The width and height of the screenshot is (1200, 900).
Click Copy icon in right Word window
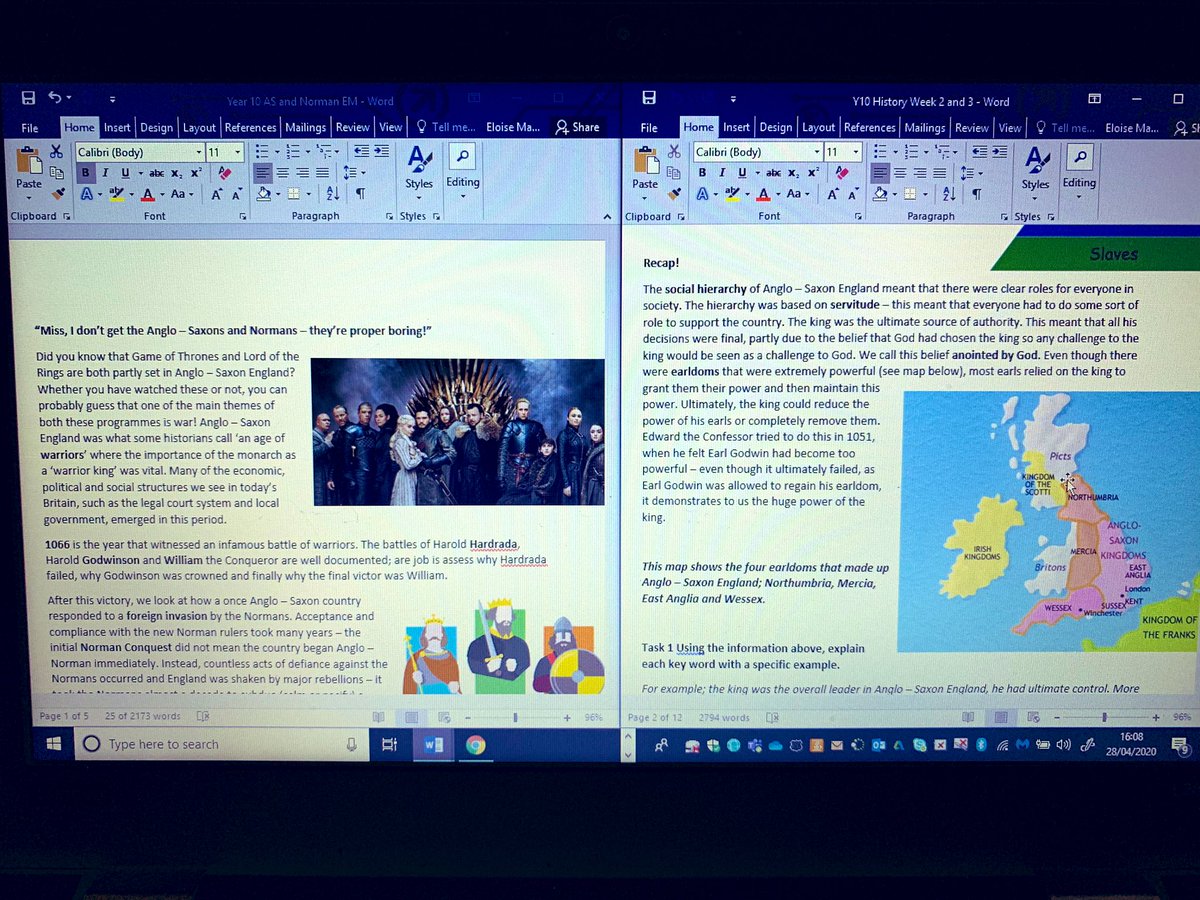pos(674,173)
